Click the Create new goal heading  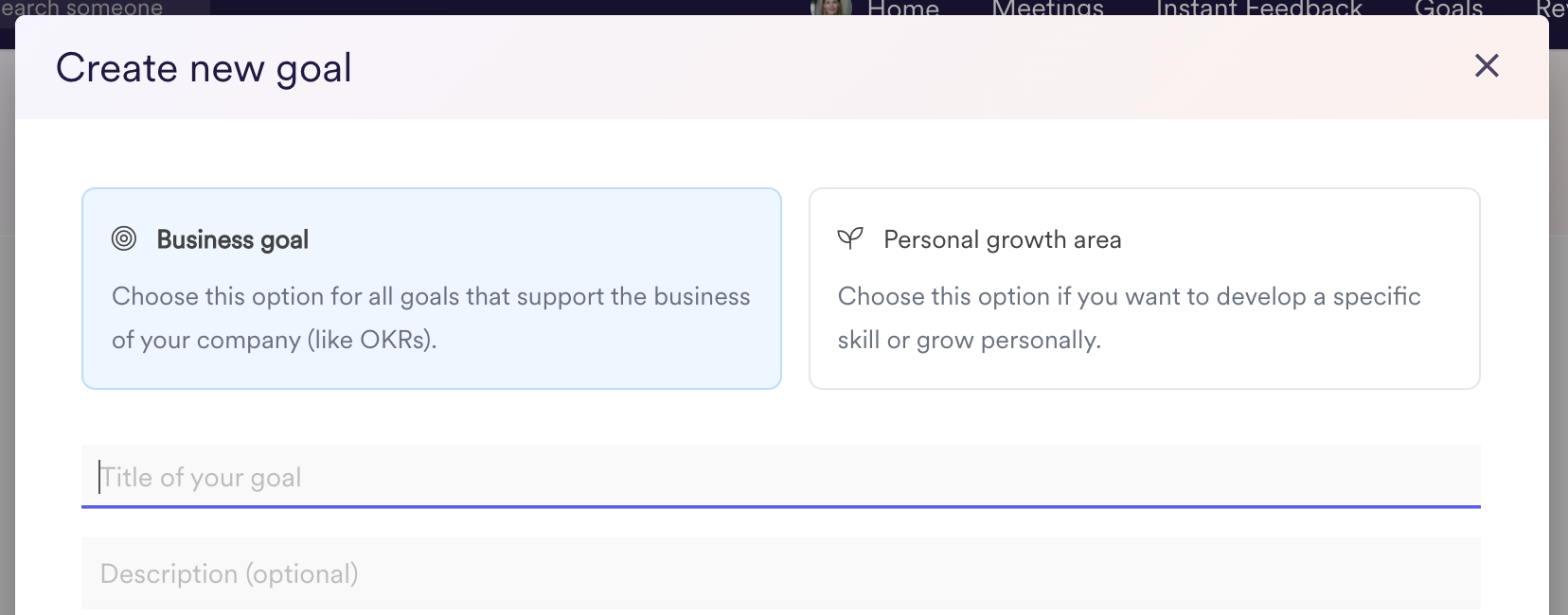(x=204, y=68)
